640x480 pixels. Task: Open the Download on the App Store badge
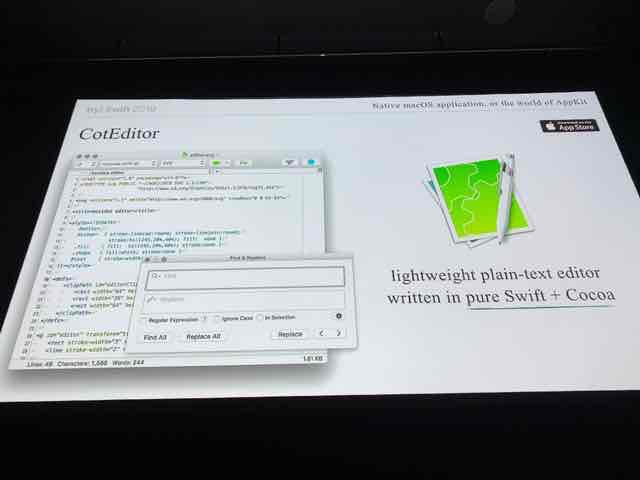[x=570, y=125]
